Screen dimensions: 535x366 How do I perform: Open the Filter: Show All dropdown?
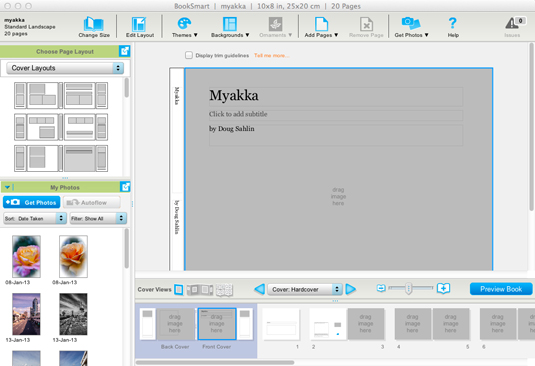(98, 218)
